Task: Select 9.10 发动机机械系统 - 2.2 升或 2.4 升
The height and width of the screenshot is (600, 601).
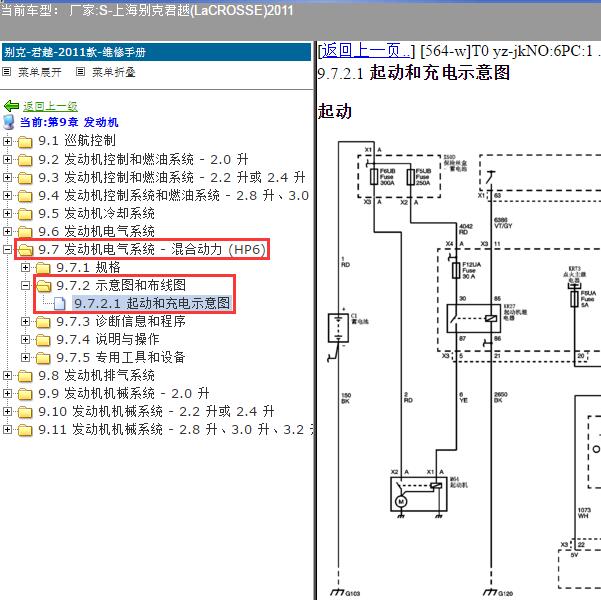Action: [x=156, y=411]
